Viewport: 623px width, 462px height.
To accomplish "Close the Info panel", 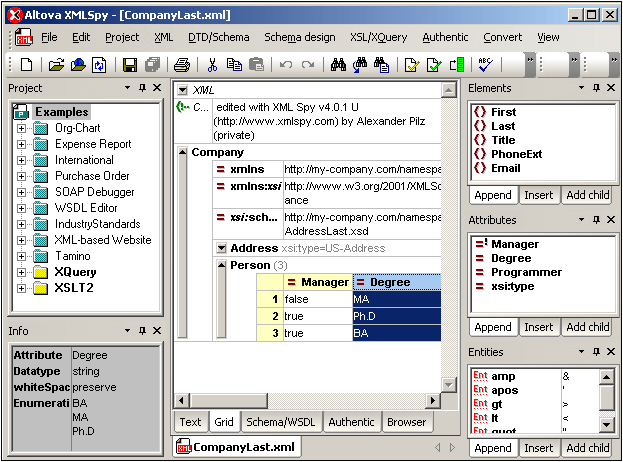I will 157,331.
